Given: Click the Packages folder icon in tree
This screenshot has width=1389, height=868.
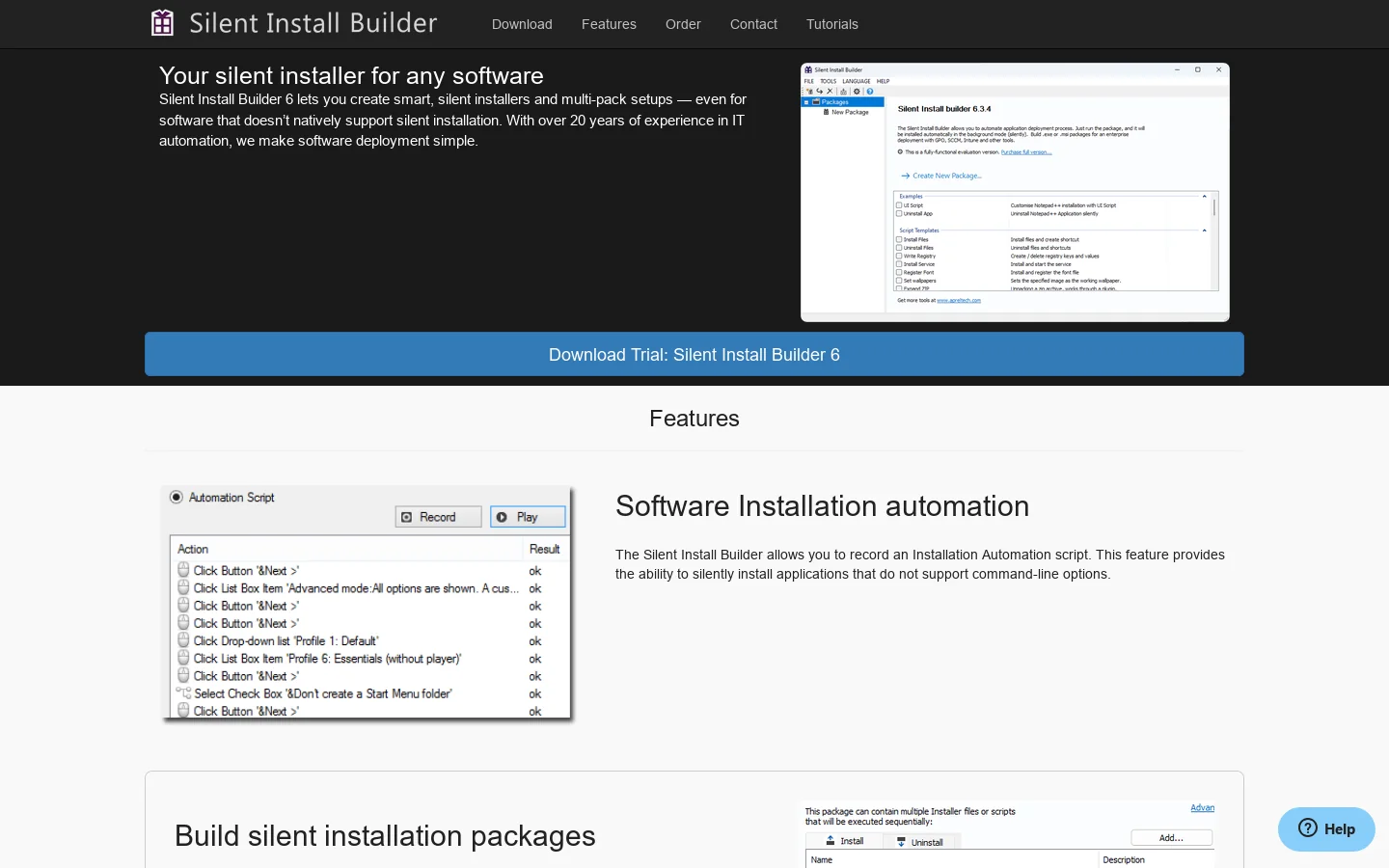Looking at the screenshot, I should (x=816, y=101).
